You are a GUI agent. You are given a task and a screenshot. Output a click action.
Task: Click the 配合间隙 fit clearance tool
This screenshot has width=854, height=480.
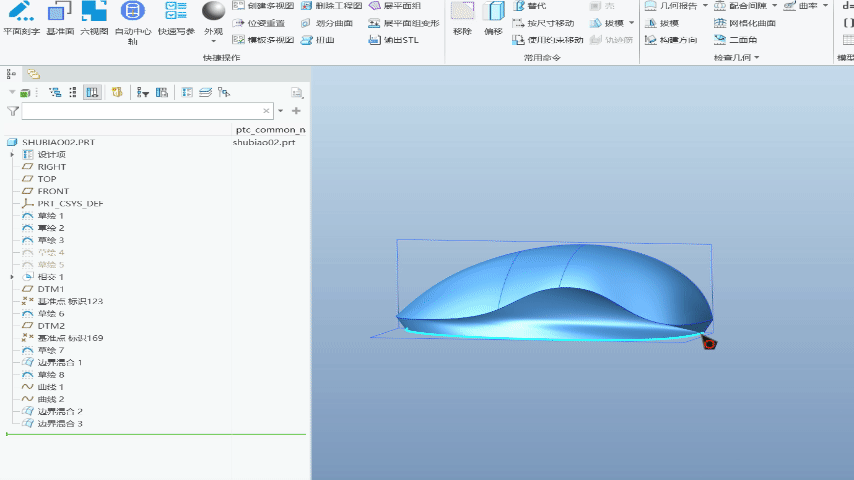point(741,6)
